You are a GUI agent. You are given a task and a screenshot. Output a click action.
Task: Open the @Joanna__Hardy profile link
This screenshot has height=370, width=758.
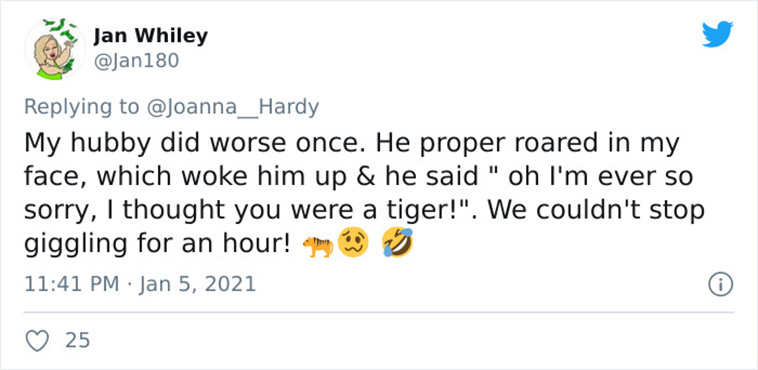[232, 107]
